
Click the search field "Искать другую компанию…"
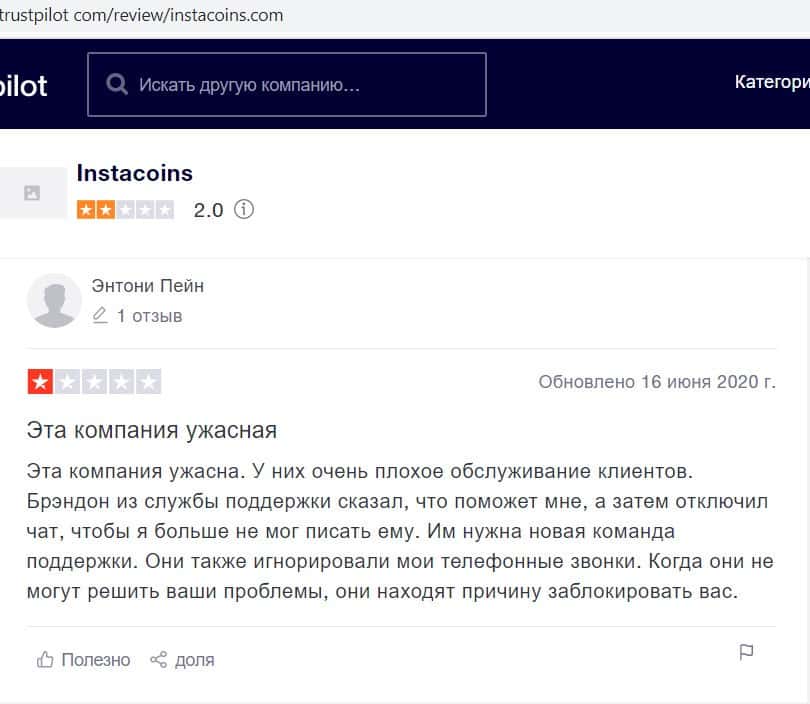[287, 84]
